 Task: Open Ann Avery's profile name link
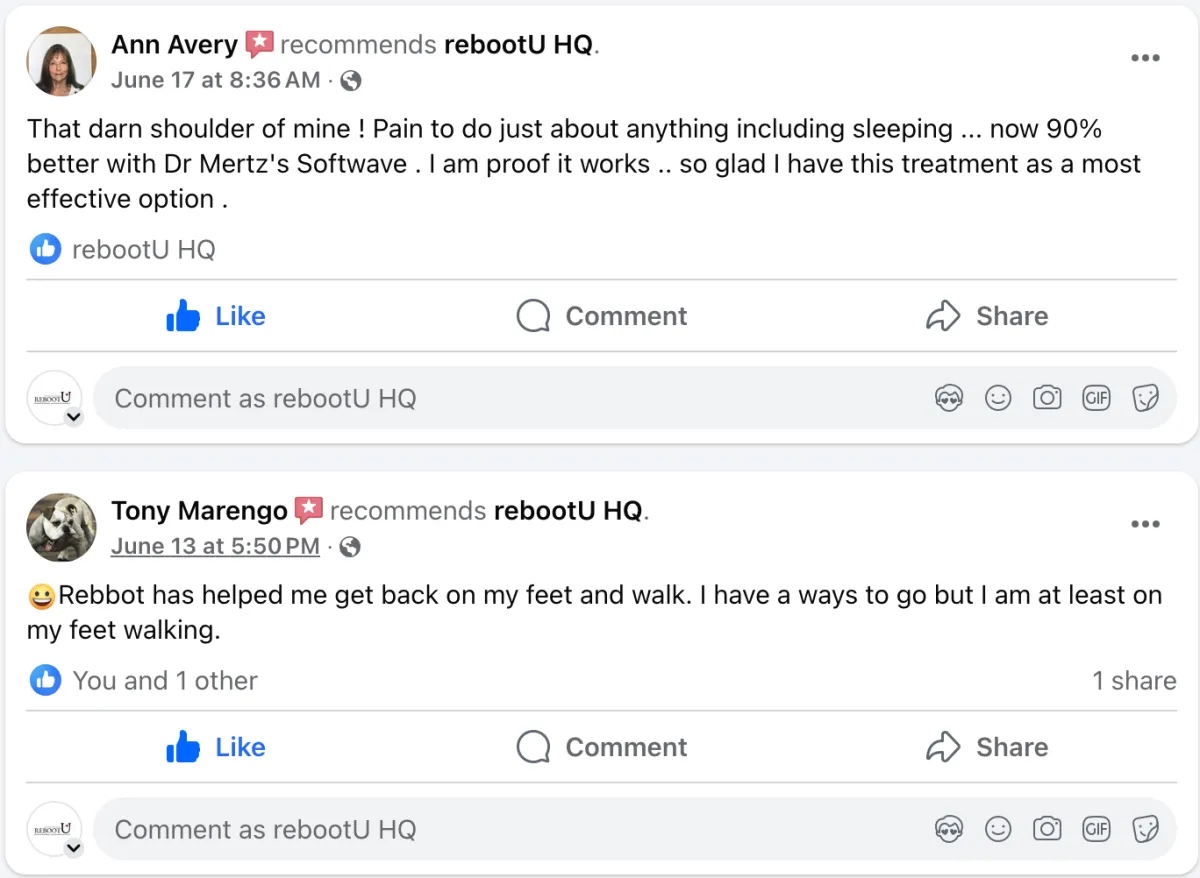(x=175, y=45)
